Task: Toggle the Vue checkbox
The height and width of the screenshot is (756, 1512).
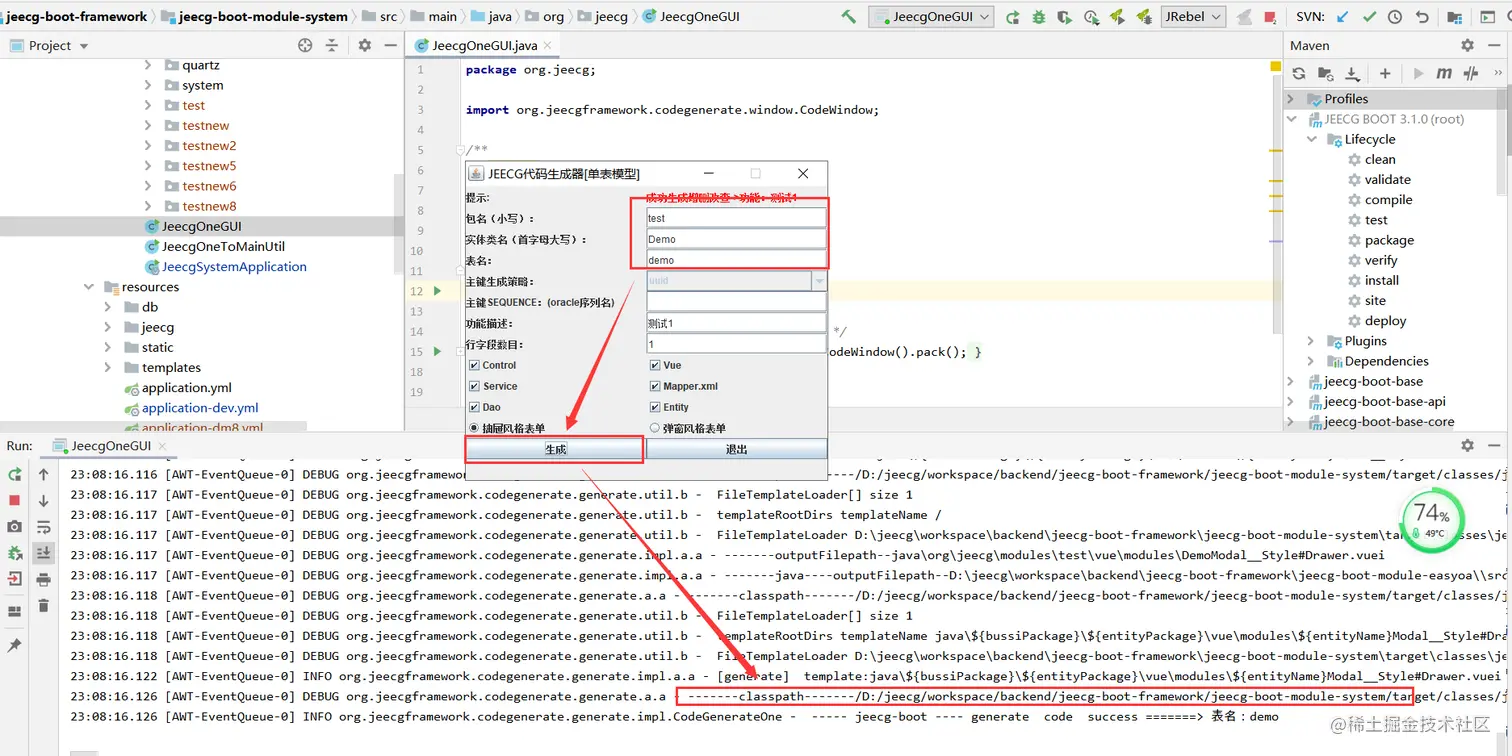Action: coord(656,365)
